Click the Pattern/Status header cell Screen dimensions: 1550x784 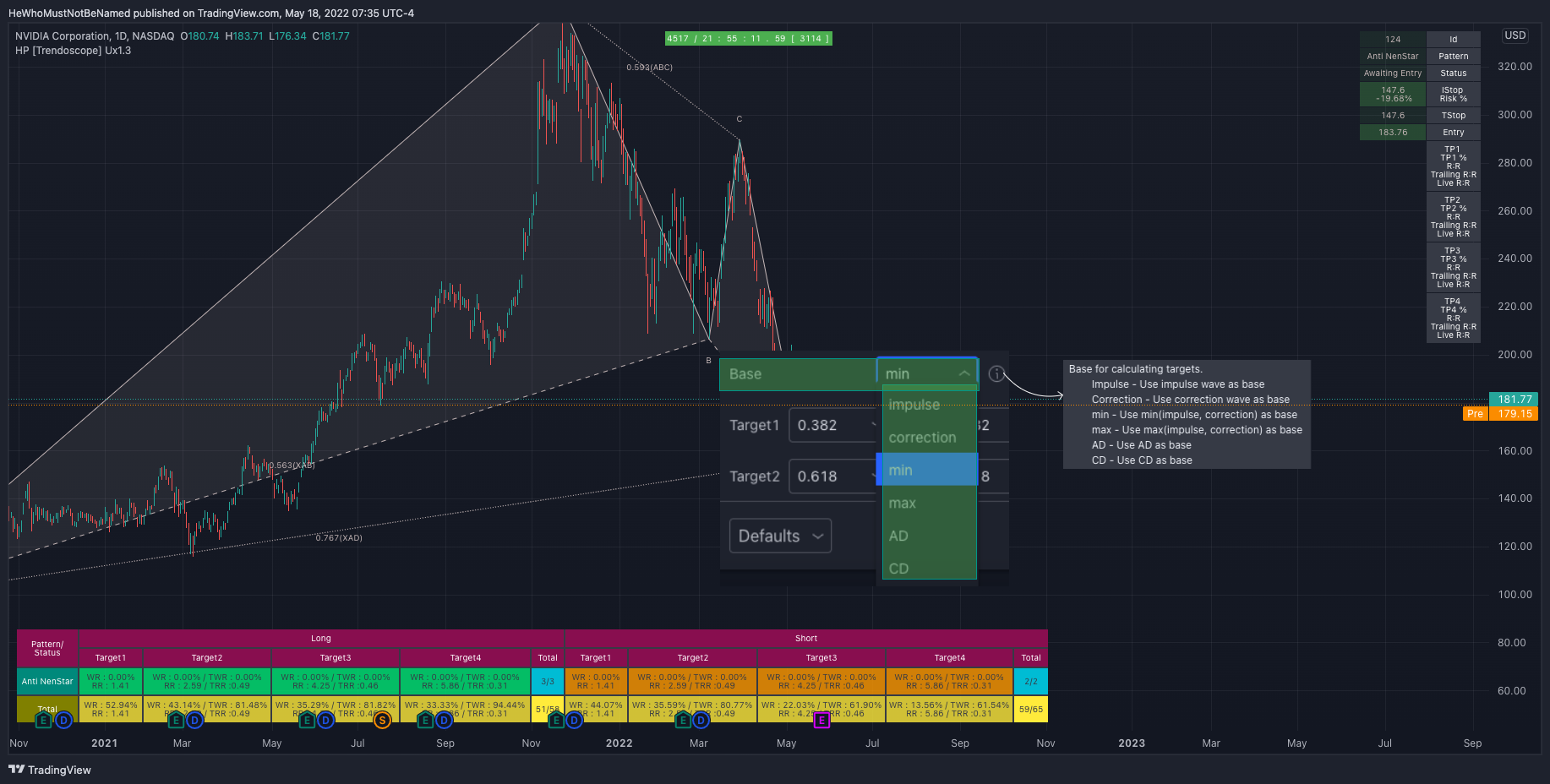pos(47,648)
